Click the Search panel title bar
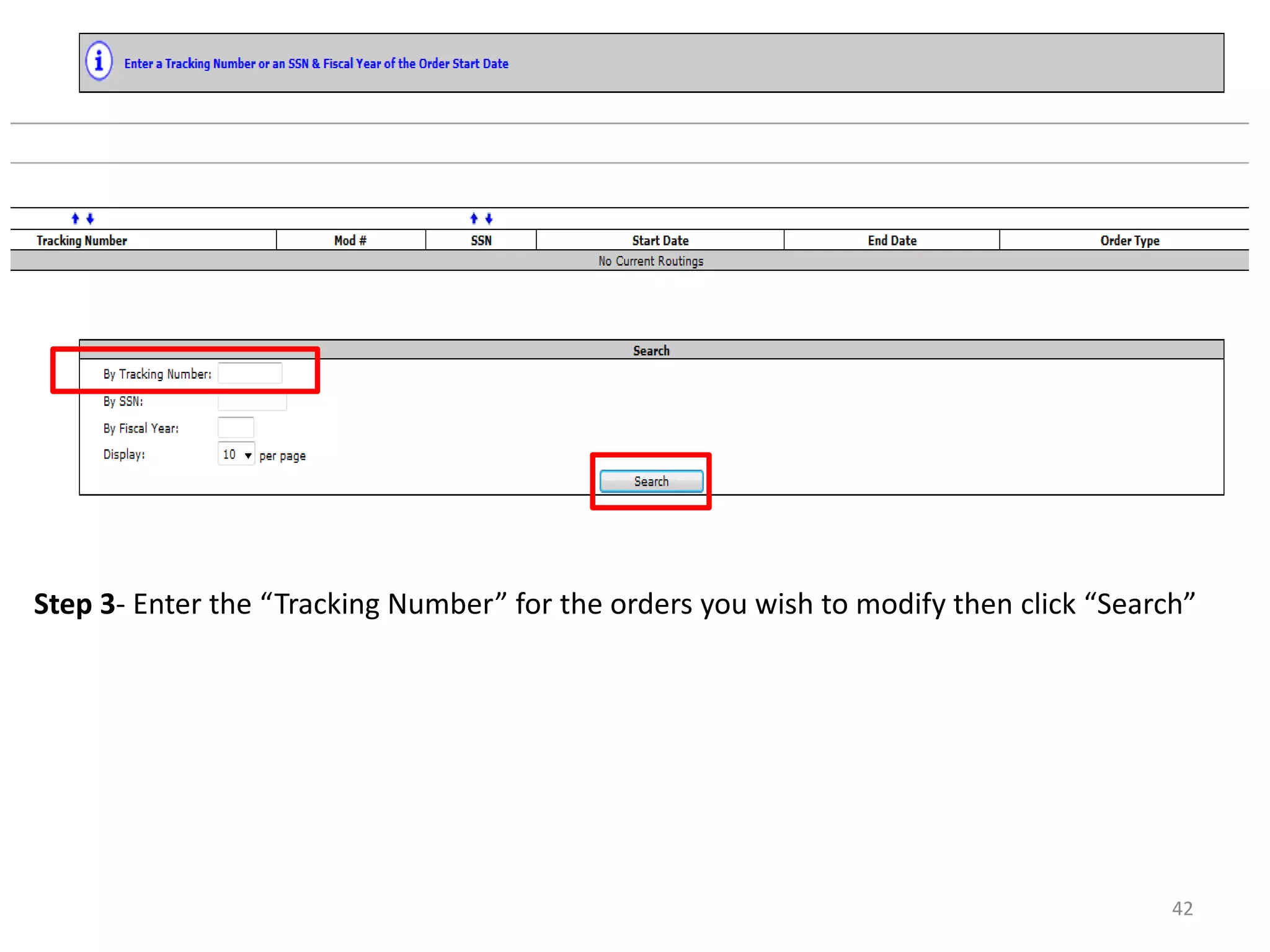1270x952 pixels. click(651, 350)
